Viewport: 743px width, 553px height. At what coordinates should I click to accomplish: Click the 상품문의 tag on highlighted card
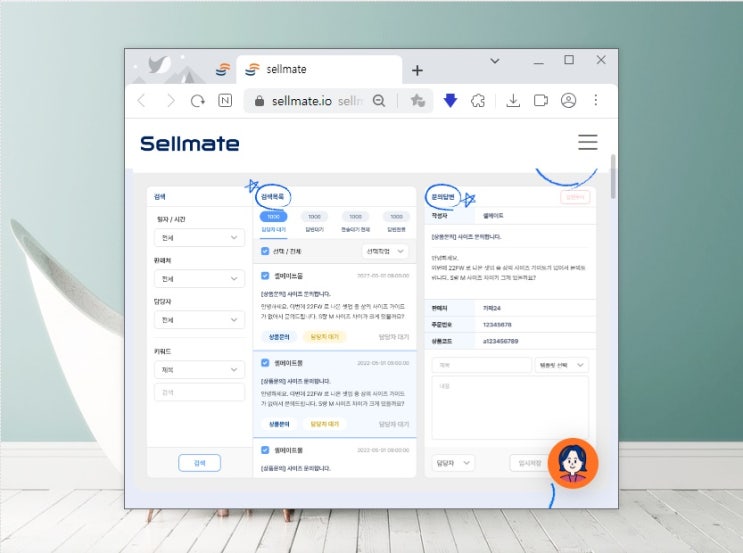click(279, 424)
